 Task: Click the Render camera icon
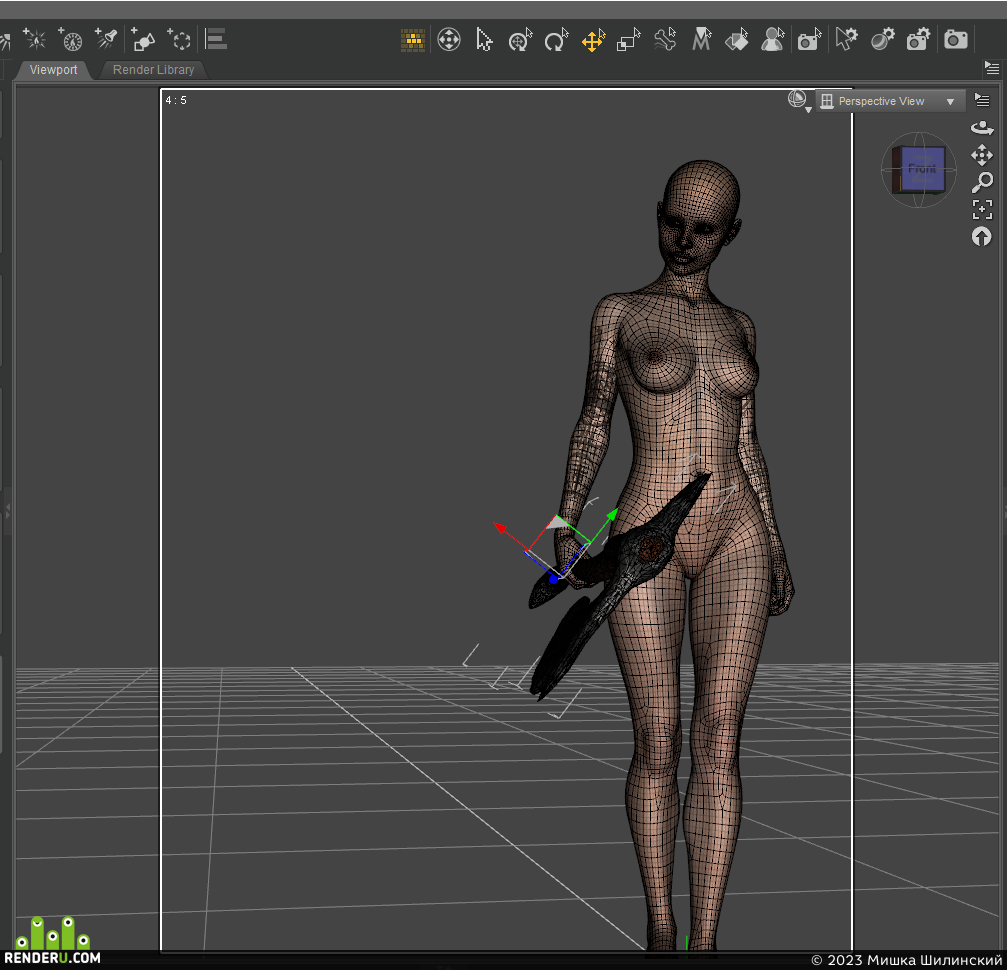pyautogui.click(x=955, y=40)
